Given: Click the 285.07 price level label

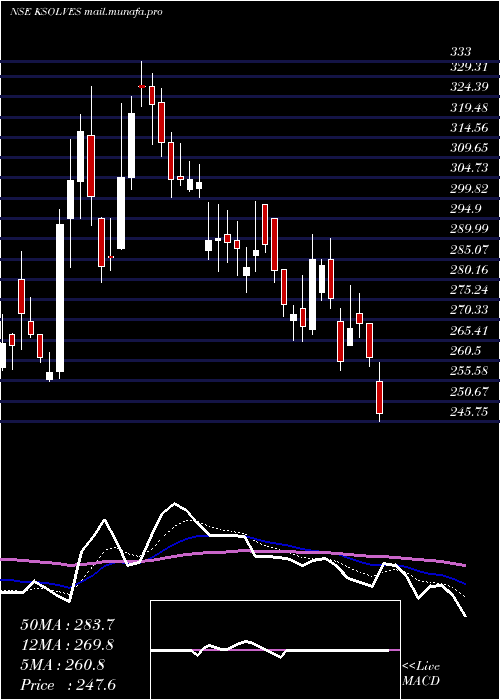Looking at the screenshot, I should tap(469, 250).
